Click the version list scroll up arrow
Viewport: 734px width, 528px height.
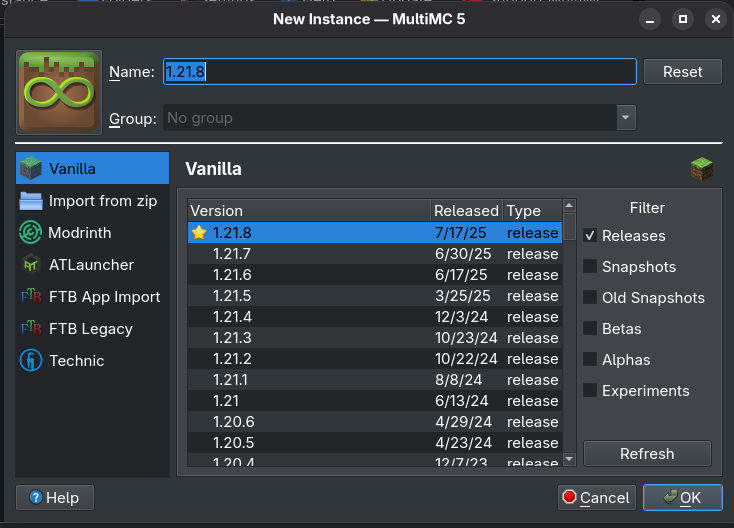[569, 206]
